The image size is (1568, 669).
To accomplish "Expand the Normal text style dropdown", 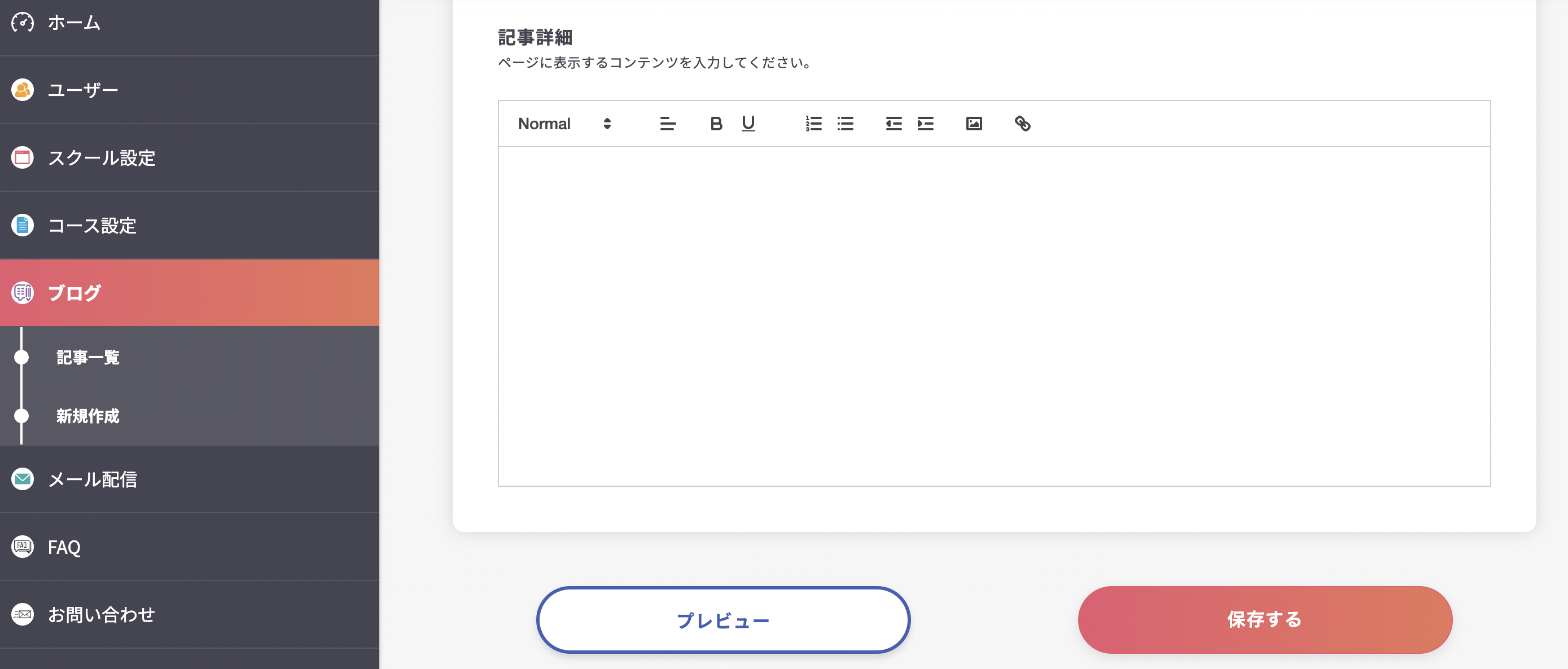I will point(562,122).
